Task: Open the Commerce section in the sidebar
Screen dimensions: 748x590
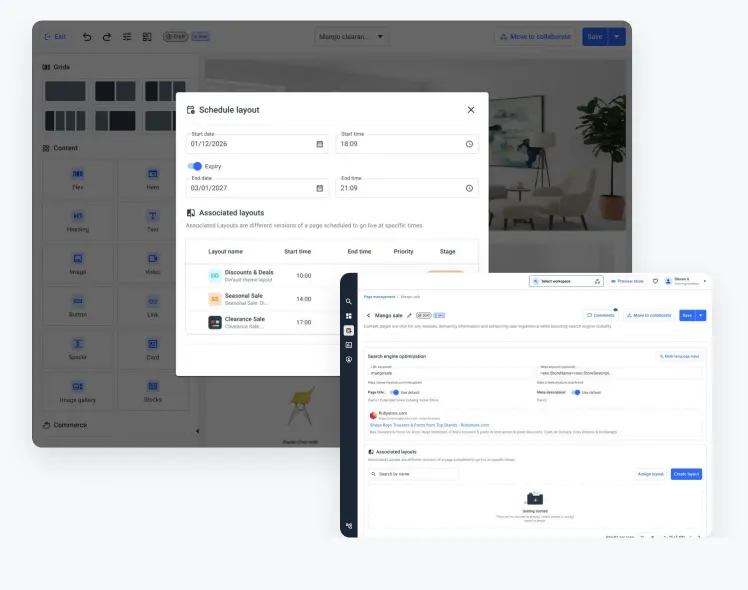Action: 65,425
